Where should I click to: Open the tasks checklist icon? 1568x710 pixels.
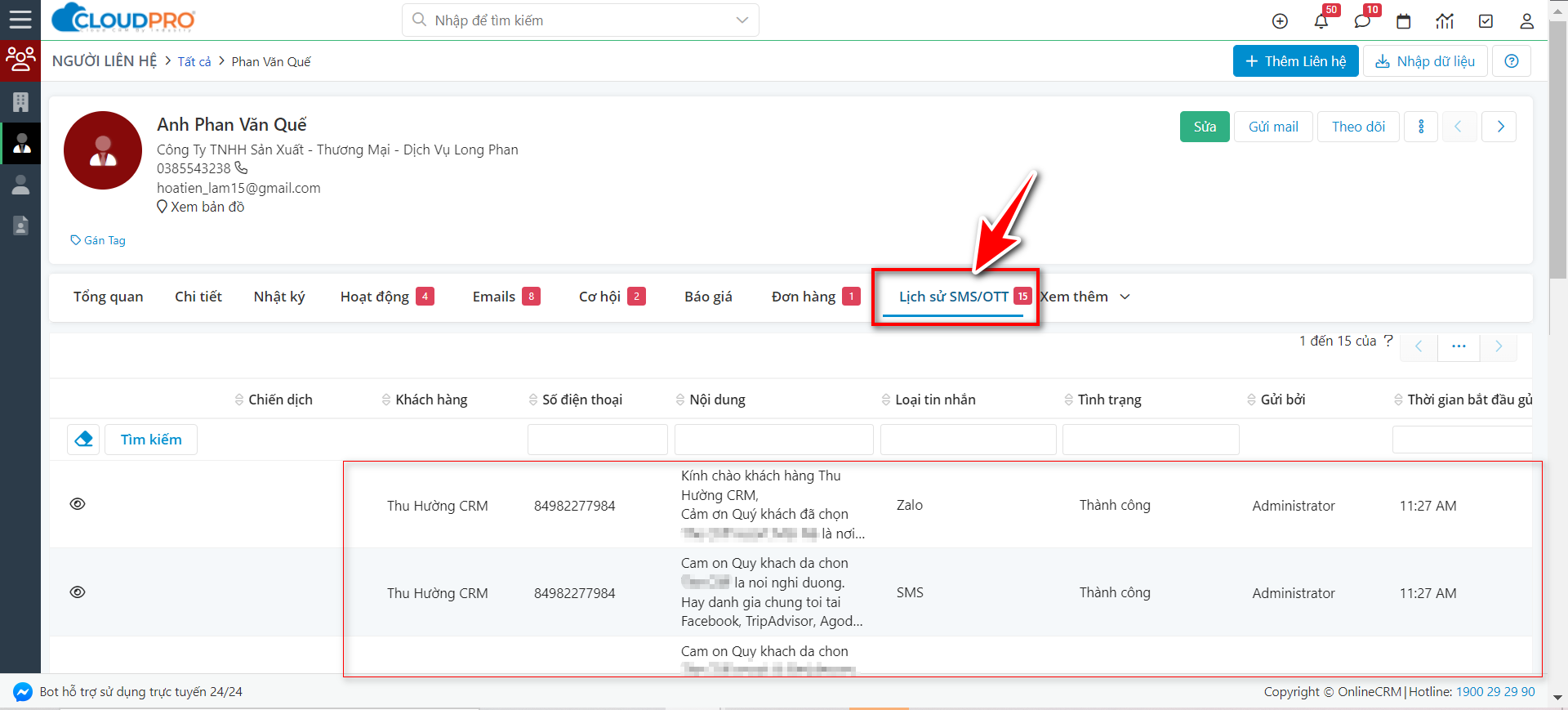pyautogui.click(x=1486, y=21)
